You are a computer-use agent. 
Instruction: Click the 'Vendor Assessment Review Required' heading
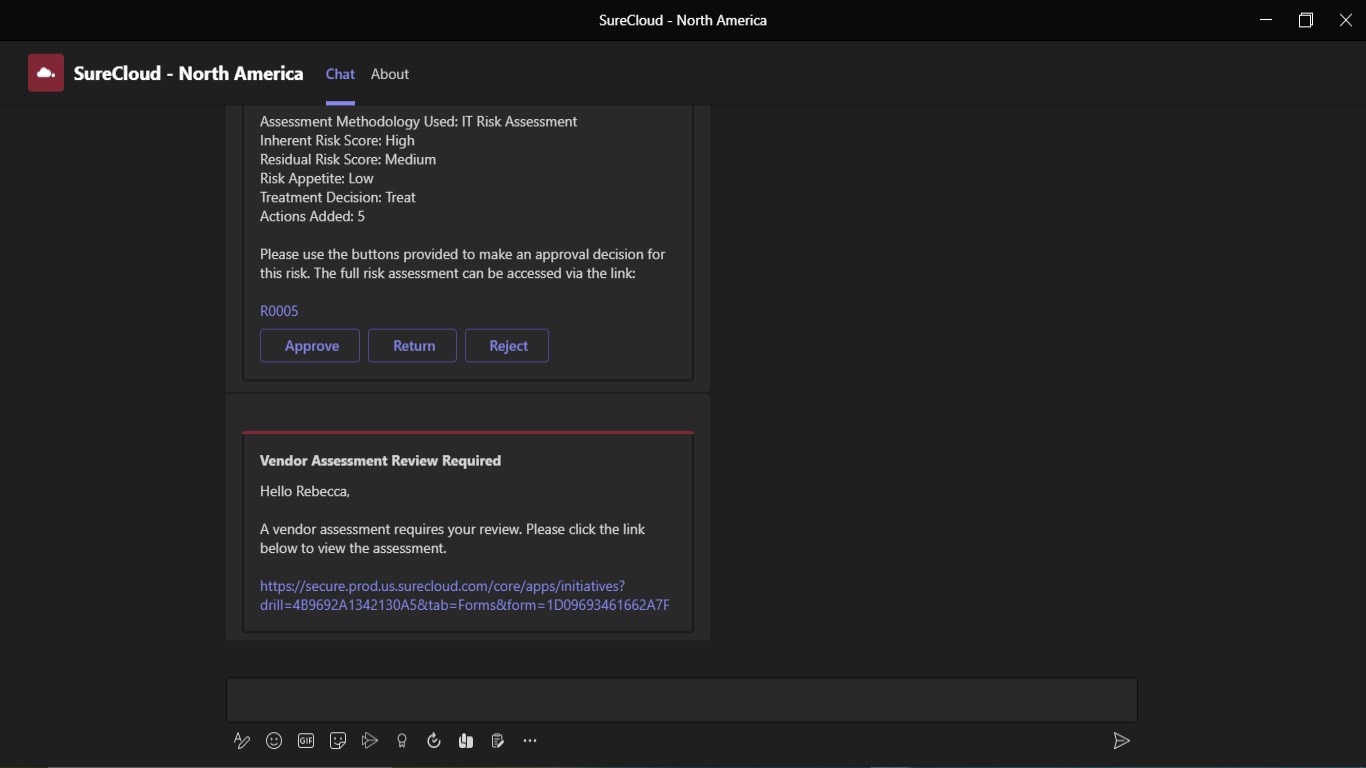pyautogui.click(x=380, y=461)
